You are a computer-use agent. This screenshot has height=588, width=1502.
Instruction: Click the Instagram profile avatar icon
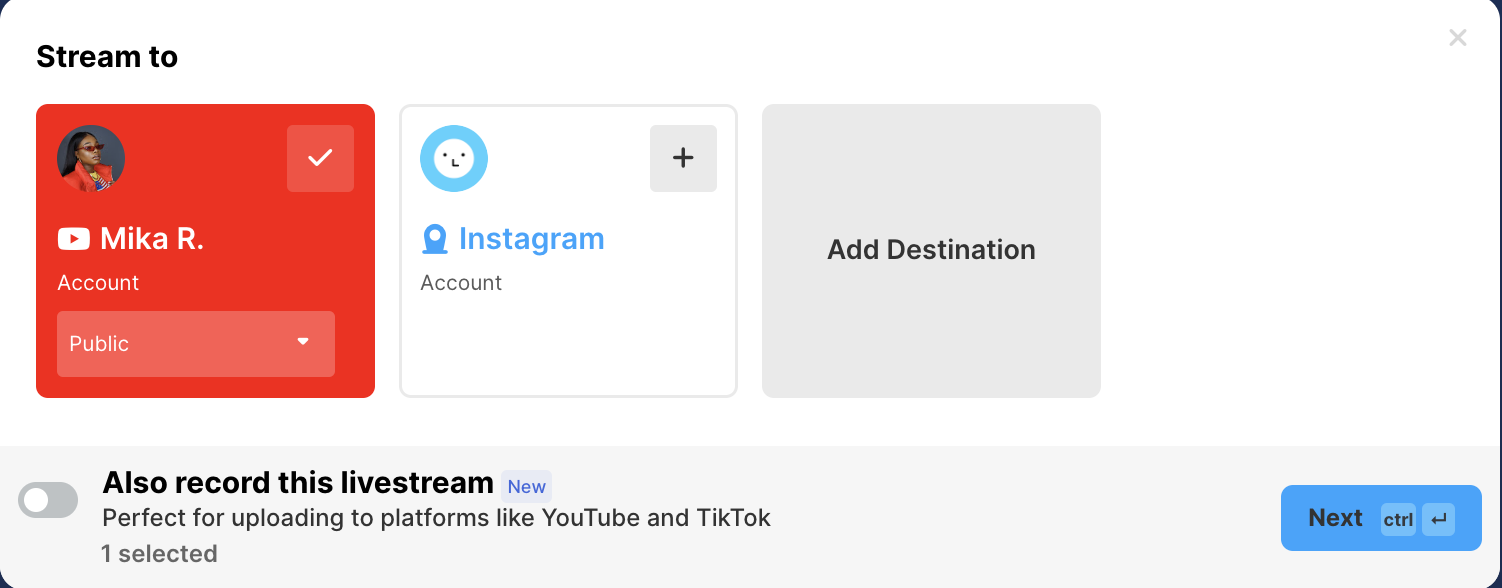pos(454,158)
